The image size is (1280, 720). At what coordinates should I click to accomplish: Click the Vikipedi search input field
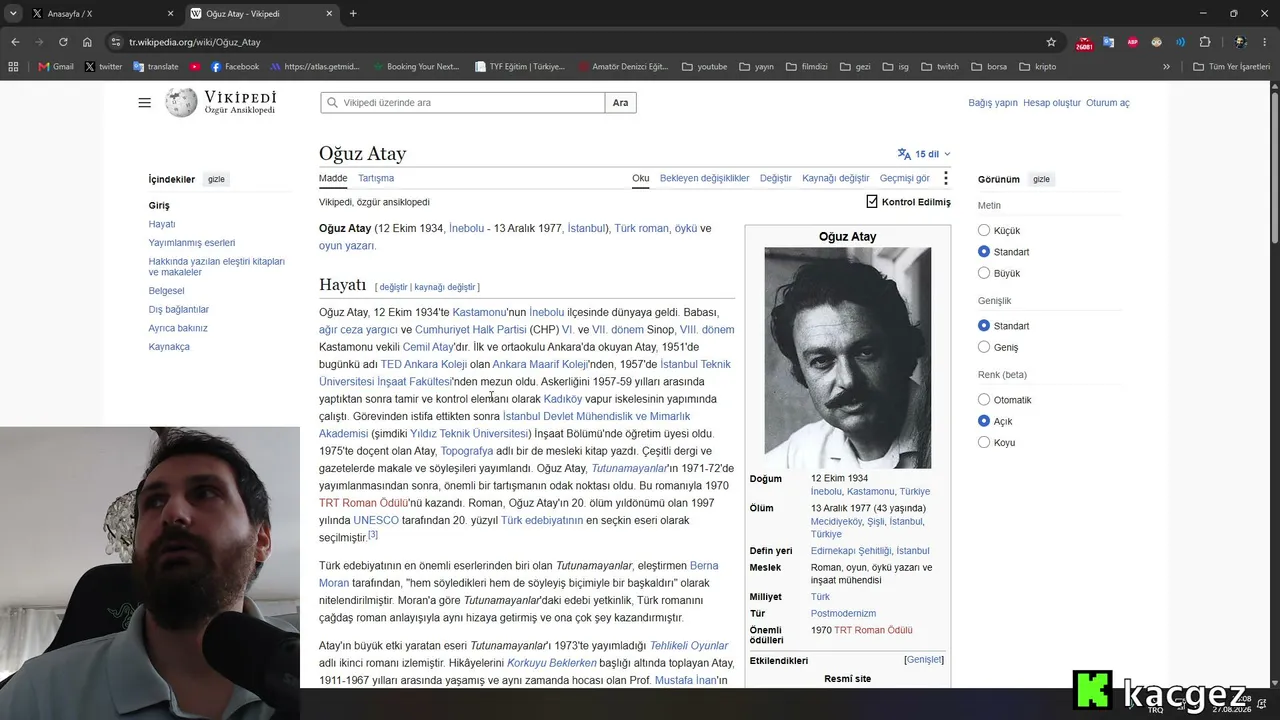click(463, 103)
